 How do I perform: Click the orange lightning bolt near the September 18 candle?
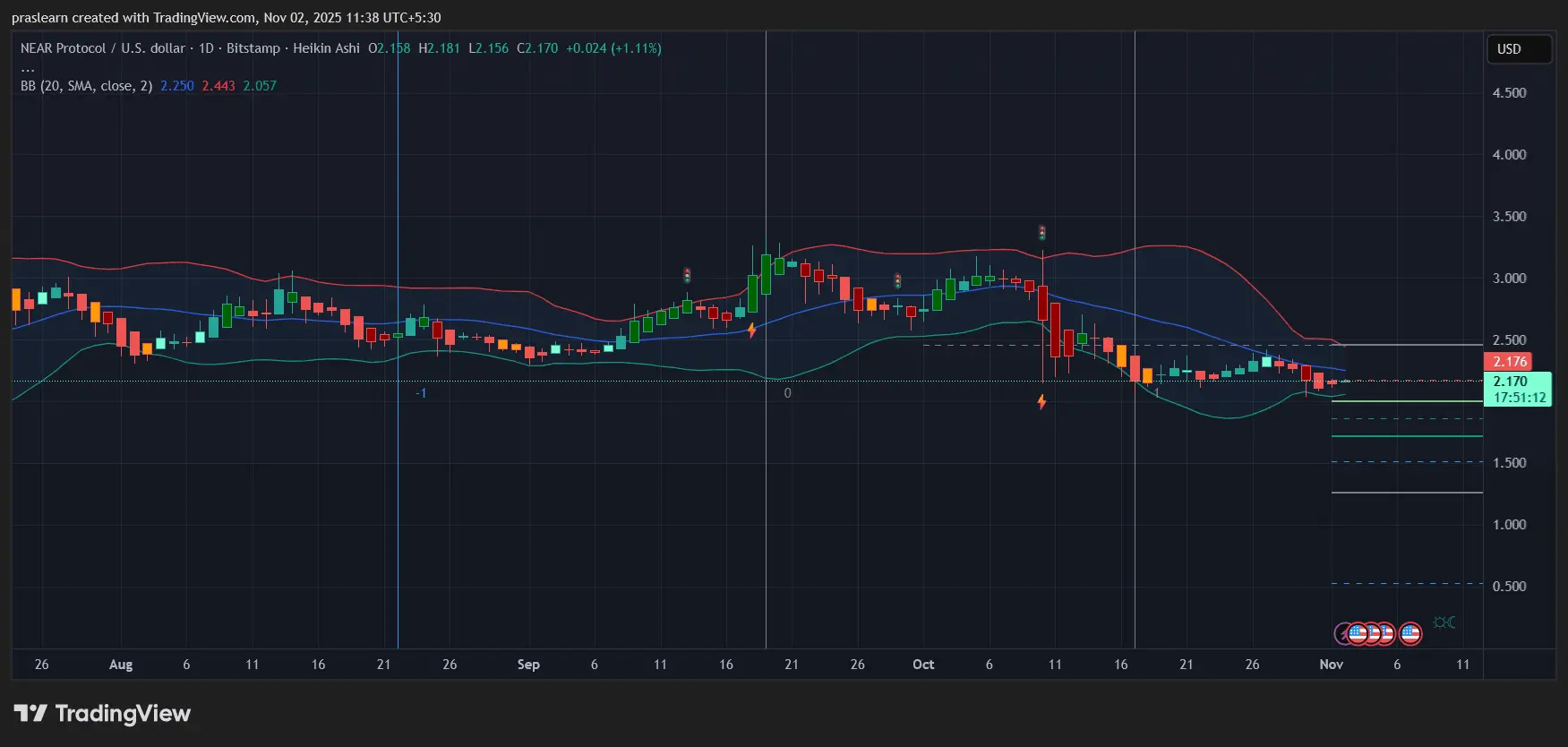tap(751, 330)
